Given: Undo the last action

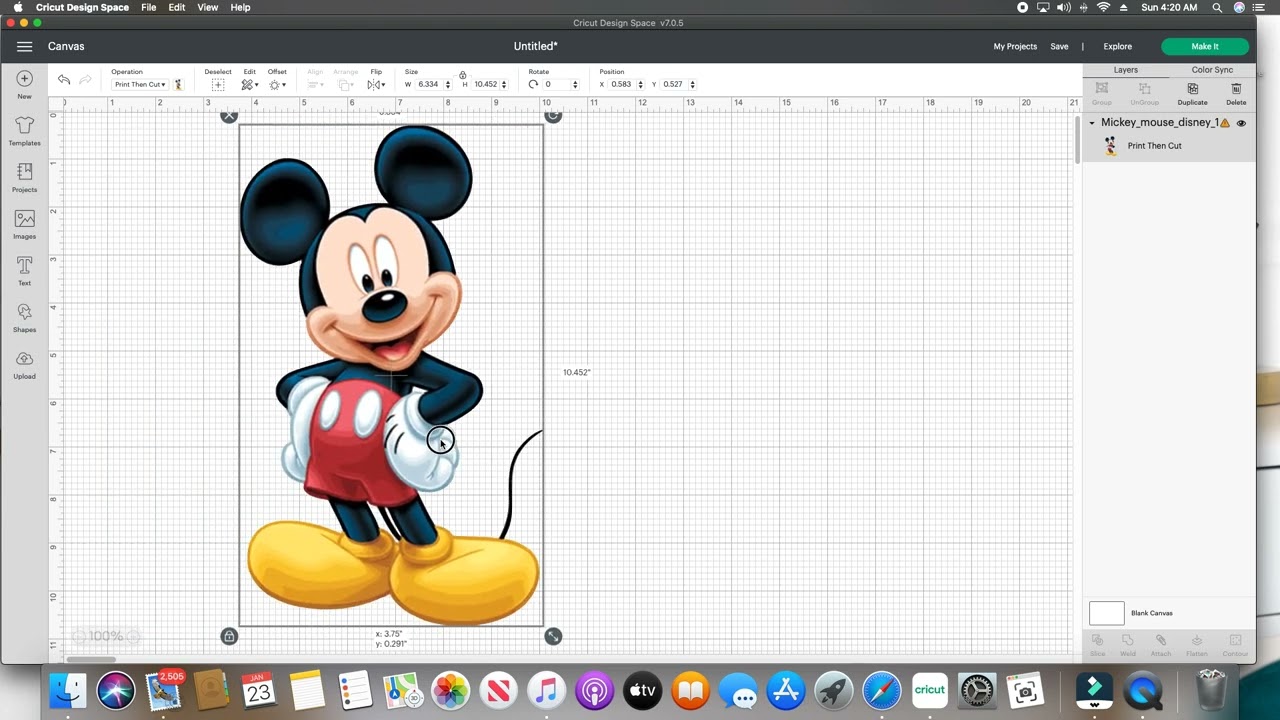Looking at the screenshot, I should click(x=64, y=80).
